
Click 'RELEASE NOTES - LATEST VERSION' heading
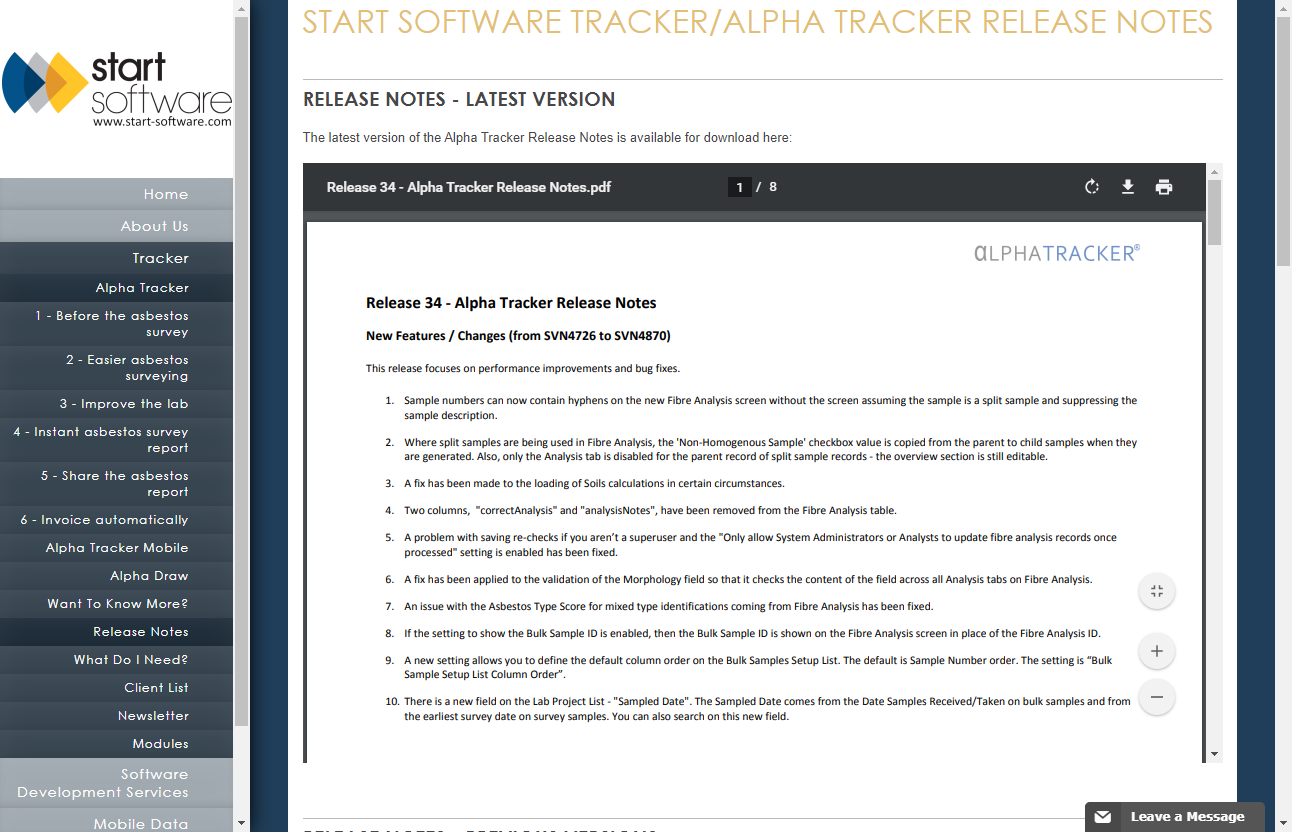(459, 99)
